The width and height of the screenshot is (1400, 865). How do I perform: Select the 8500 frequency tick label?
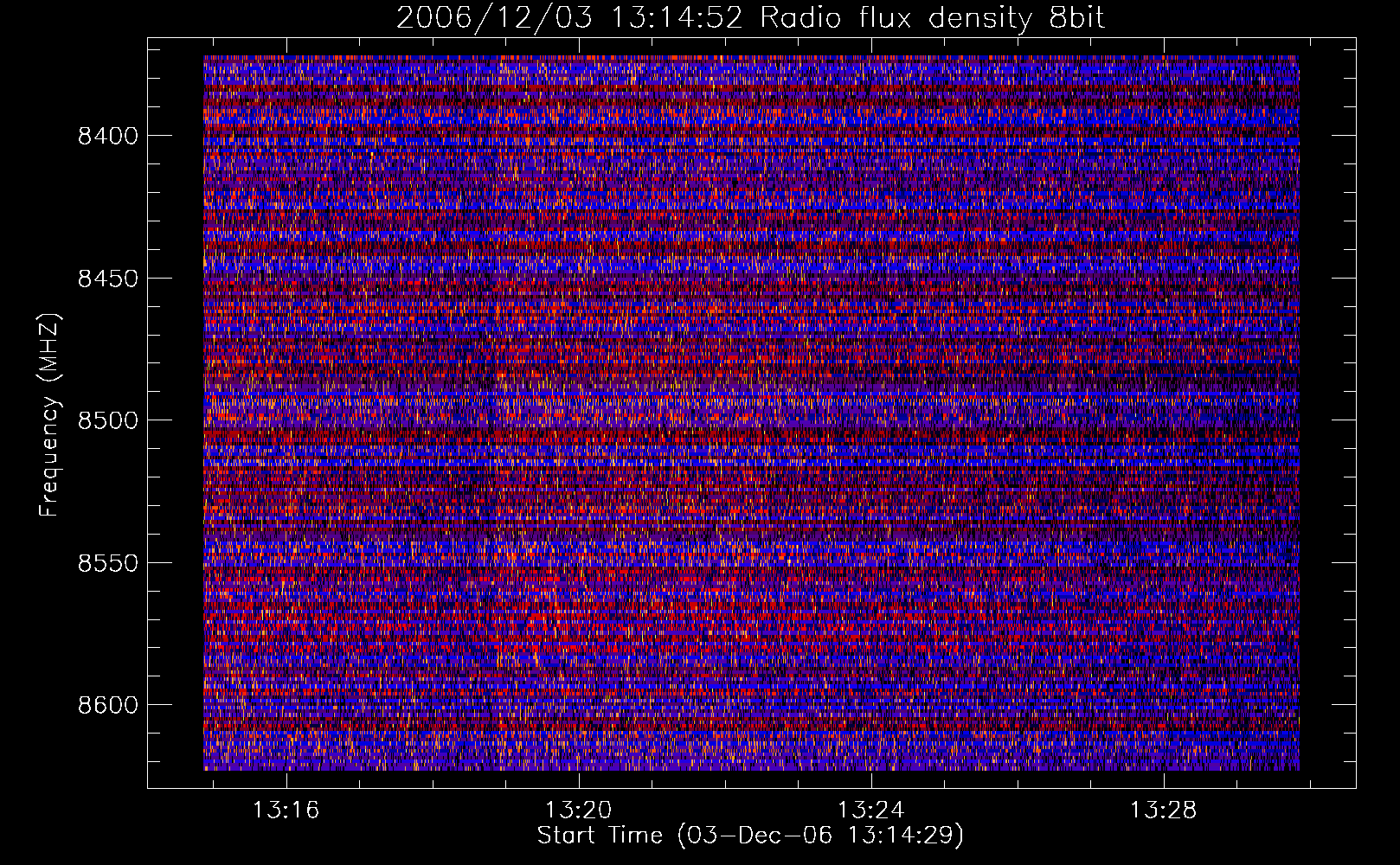coord(108,420)
